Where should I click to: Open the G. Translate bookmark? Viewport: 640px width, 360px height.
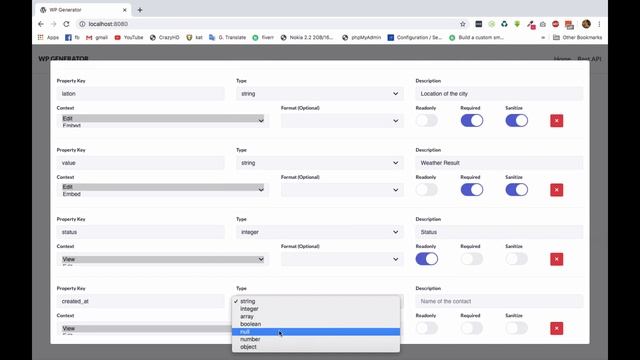pos(227,38)
